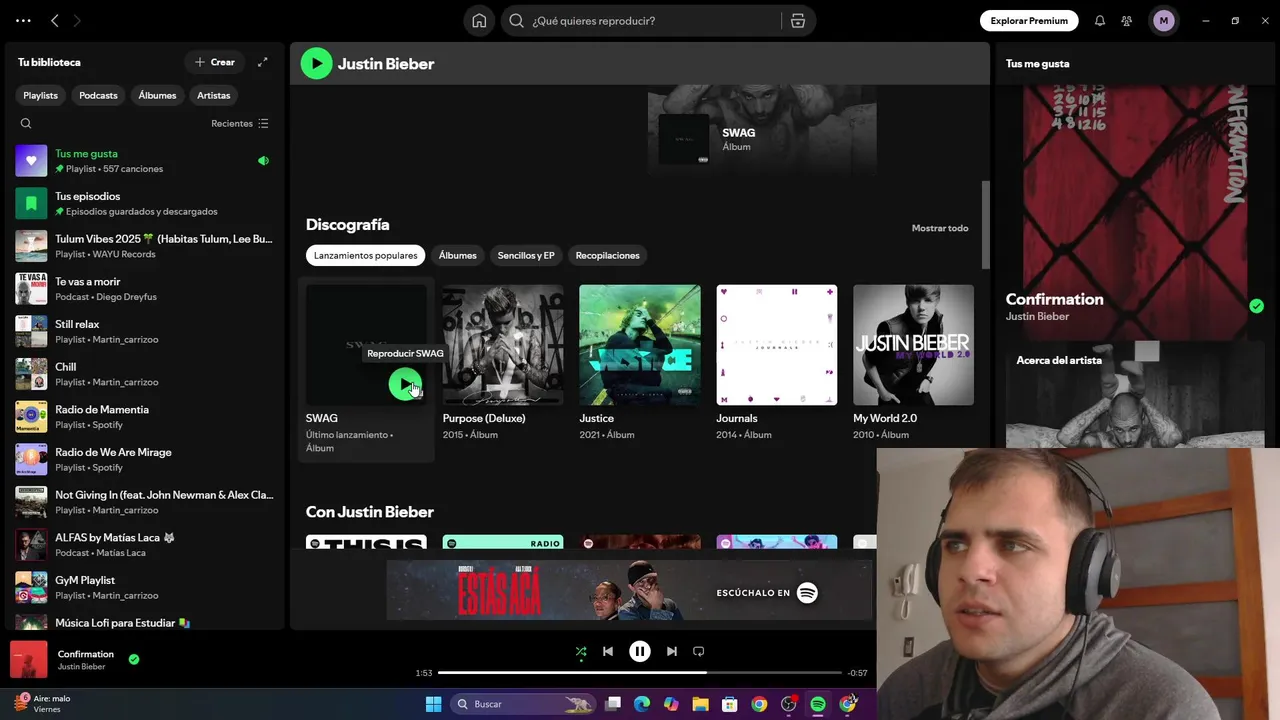Open File Explorer in taskbar
The image size is (1280, 720).
700,704
